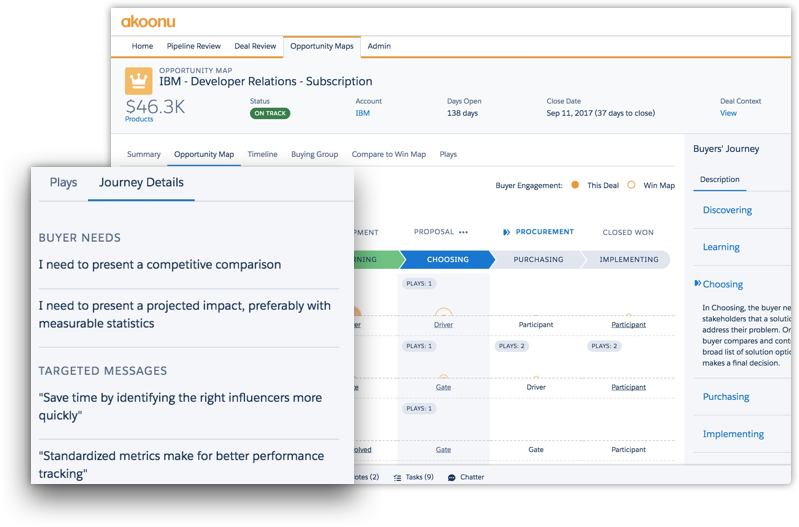The width and height of the screenshot is (799, 527).
Task: Click the orange crown opportunity icon
Action: click(x=139, y=81)
